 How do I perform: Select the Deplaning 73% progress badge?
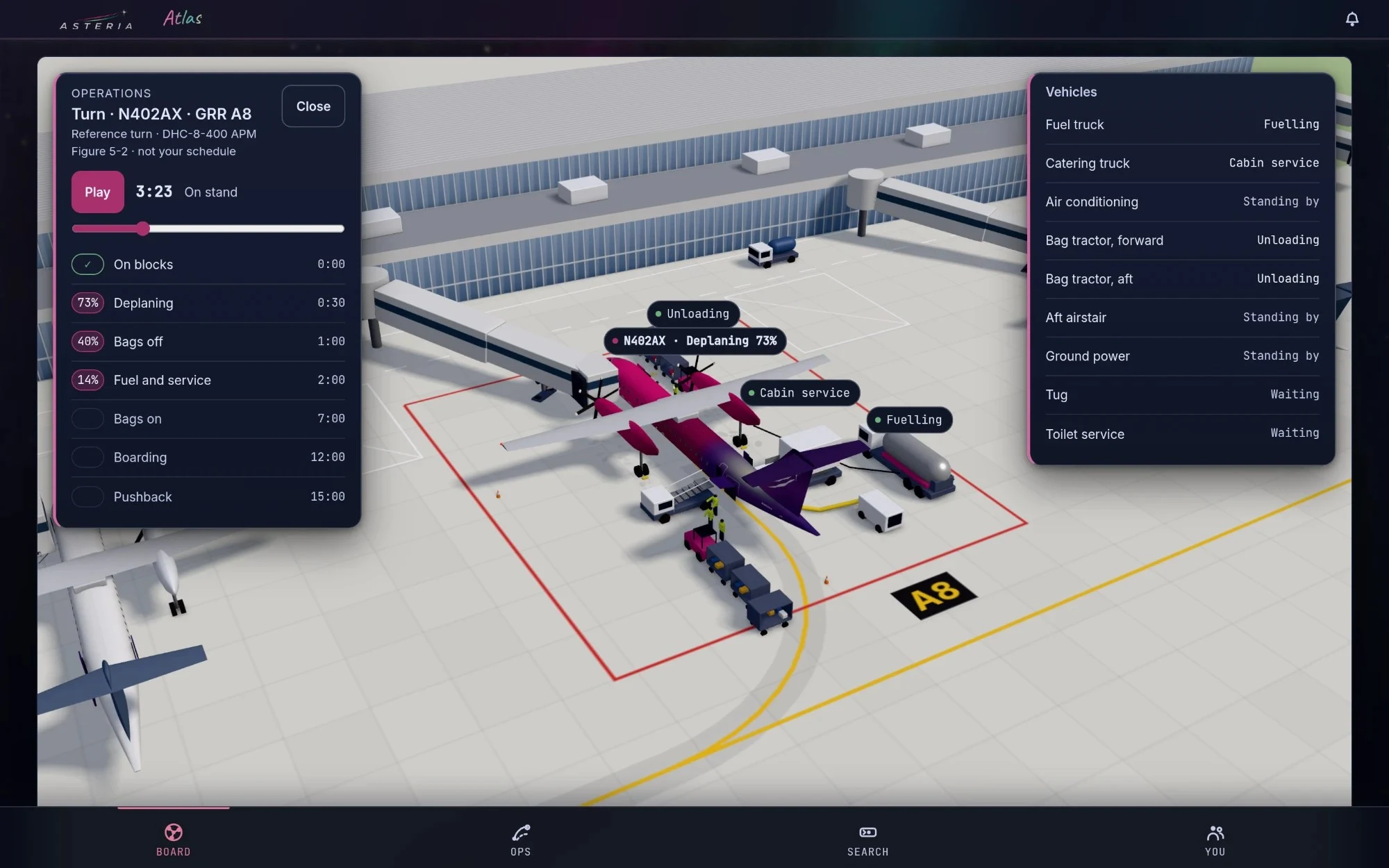pos(88,303)
